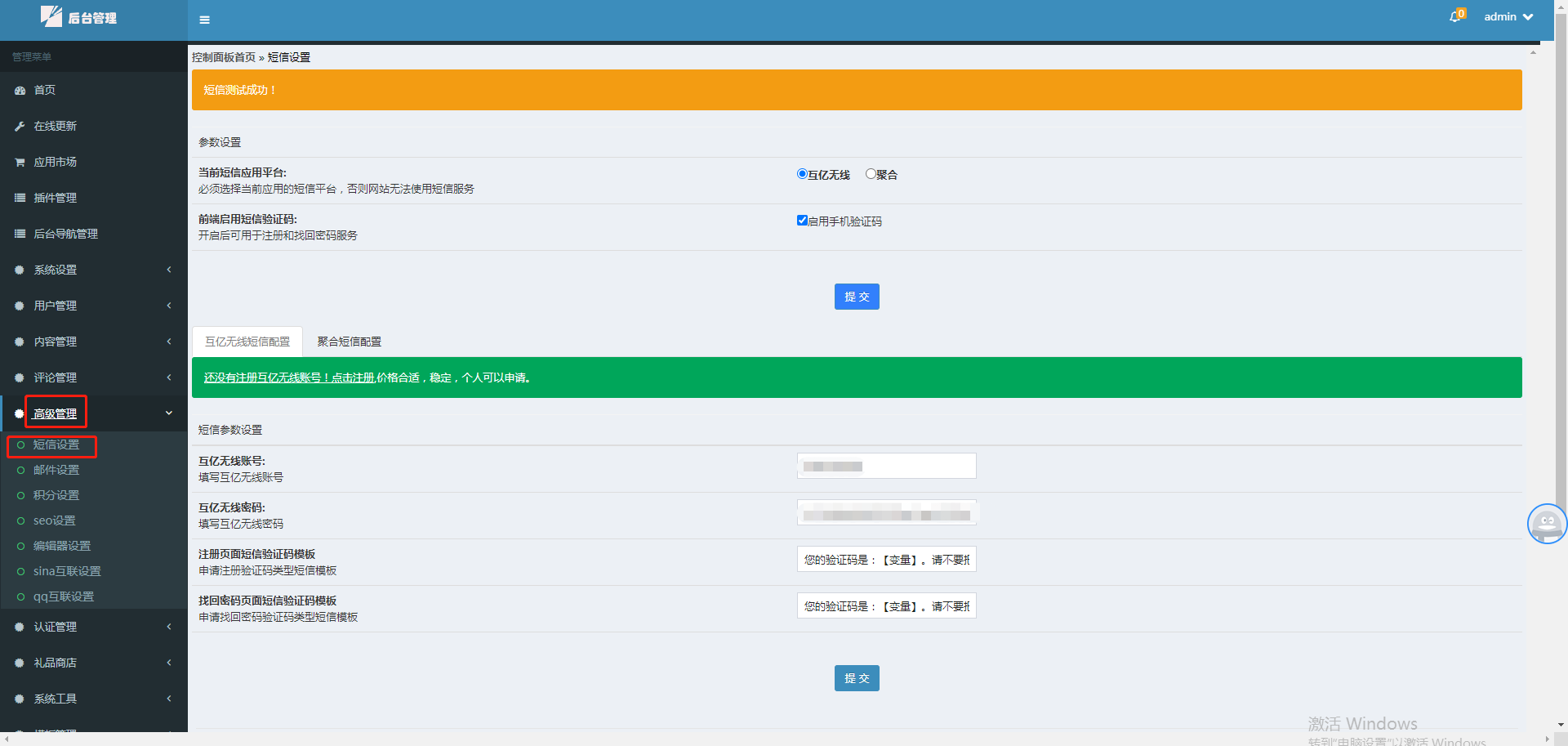Click the hamburger menu toggle icon
The image size is (1568, 746).
[x=204, y=20]
